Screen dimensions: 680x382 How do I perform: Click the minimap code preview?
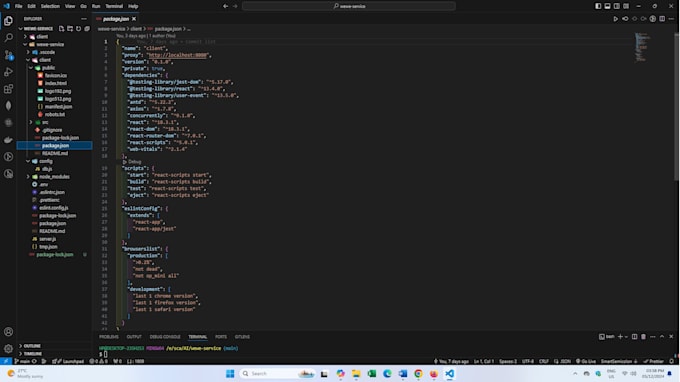pyautogui.click(x=642, y=47)
